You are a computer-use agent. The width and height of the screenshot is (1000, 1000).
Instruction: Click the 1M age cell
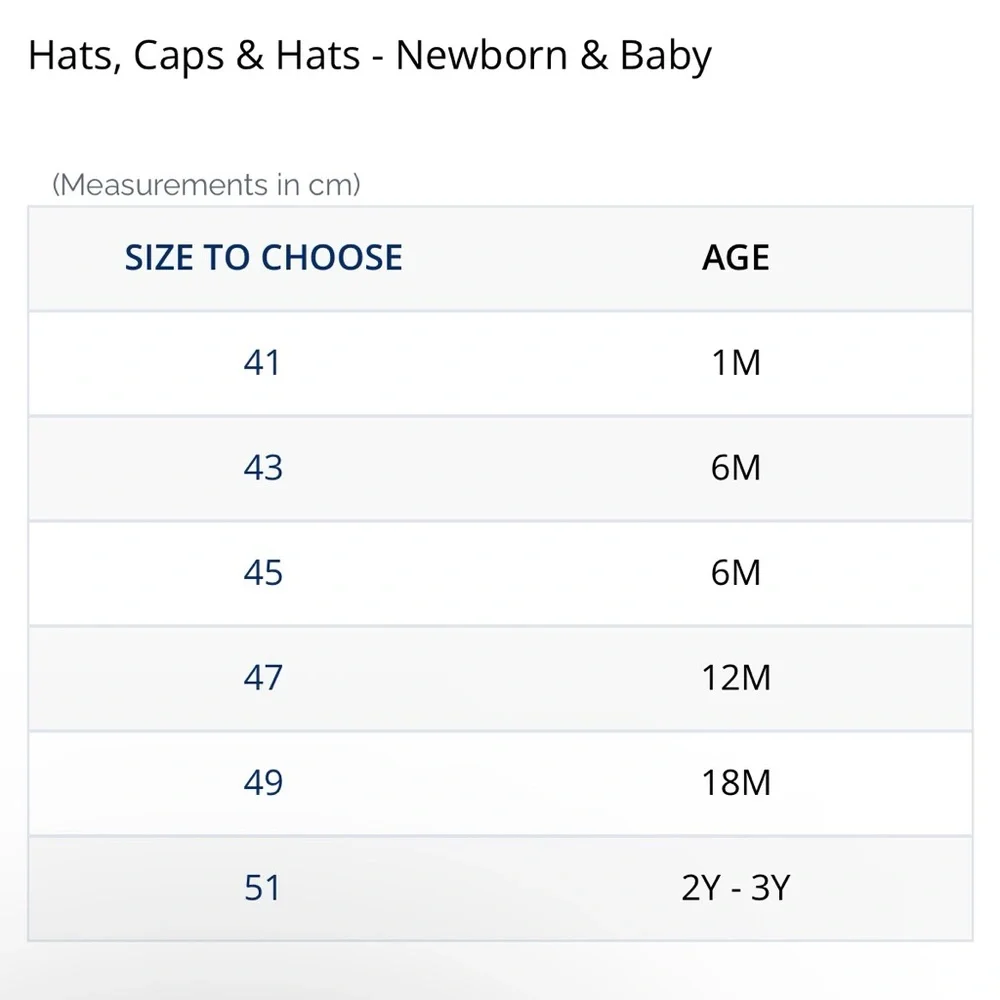(x=736, y=363)
